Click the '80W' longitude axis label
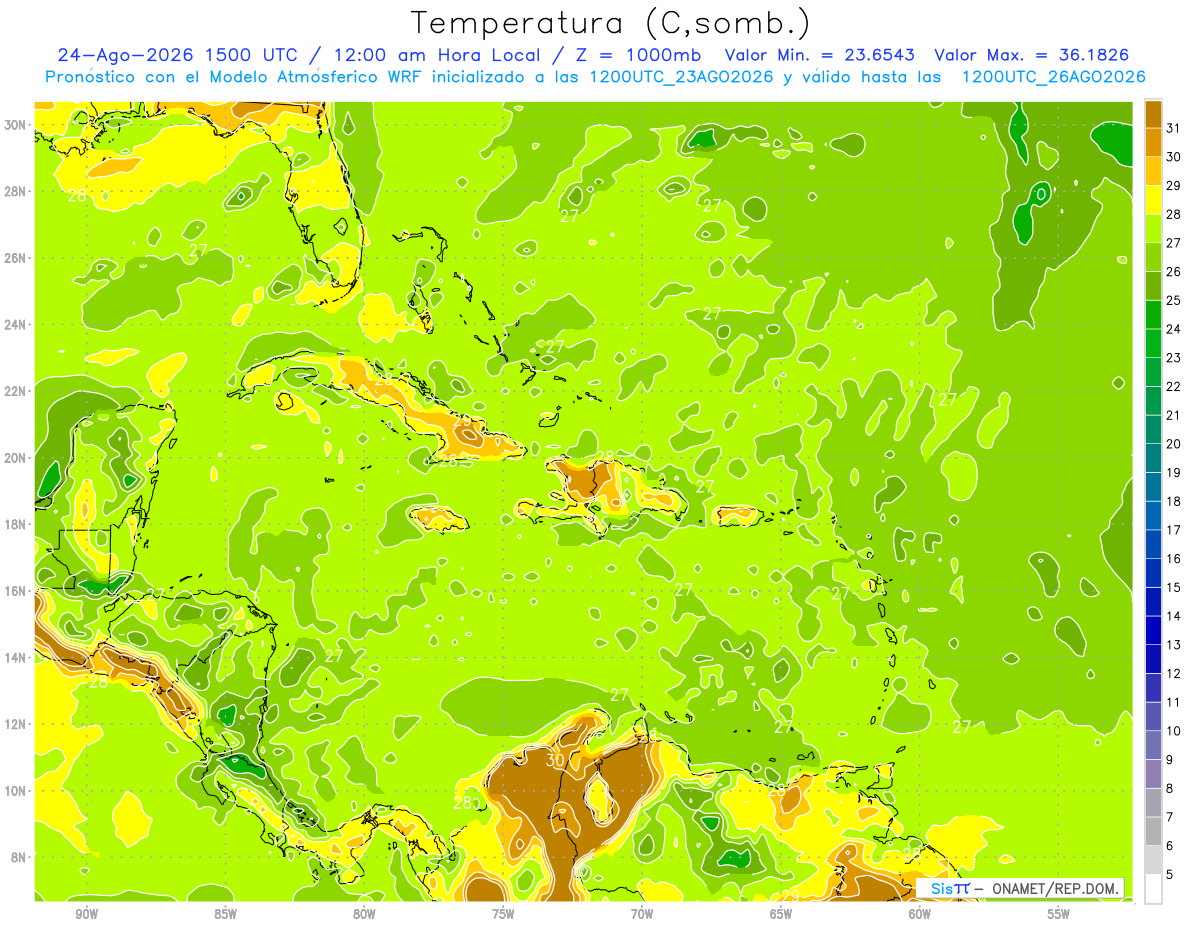The width and height of the screenshot is (1200, 927). pos(364,914)
